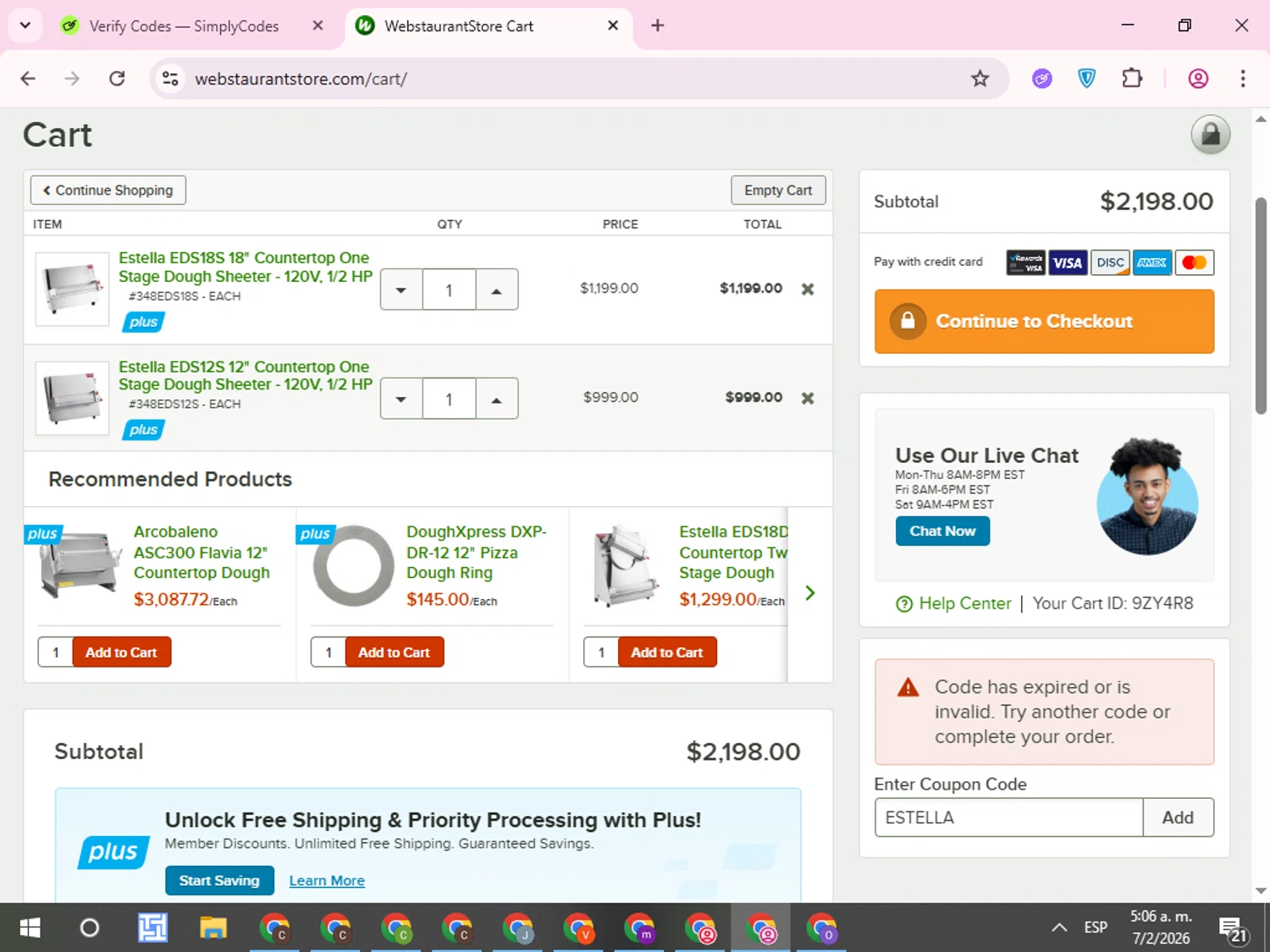Bookmark this page with star icon
Image resolution: width=1270 pixels, height=952 pixels.
pyautogui.click(x=980, y=79)
